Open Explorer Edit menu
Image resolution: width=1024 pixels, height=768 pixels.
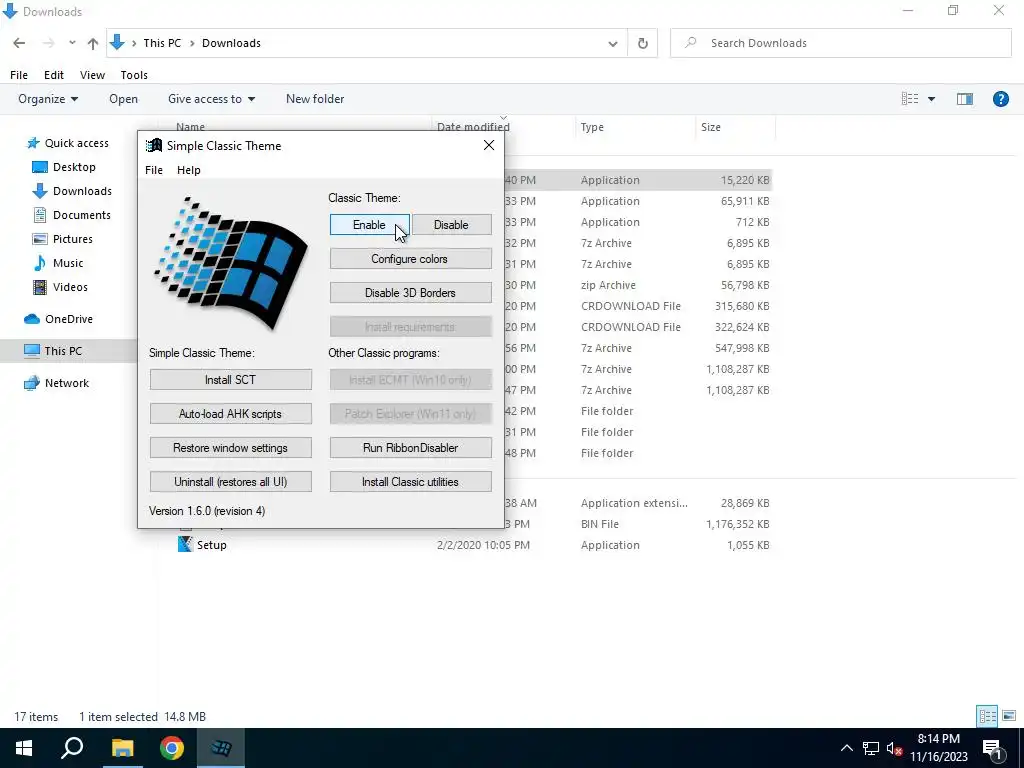(x=54, y=74)
